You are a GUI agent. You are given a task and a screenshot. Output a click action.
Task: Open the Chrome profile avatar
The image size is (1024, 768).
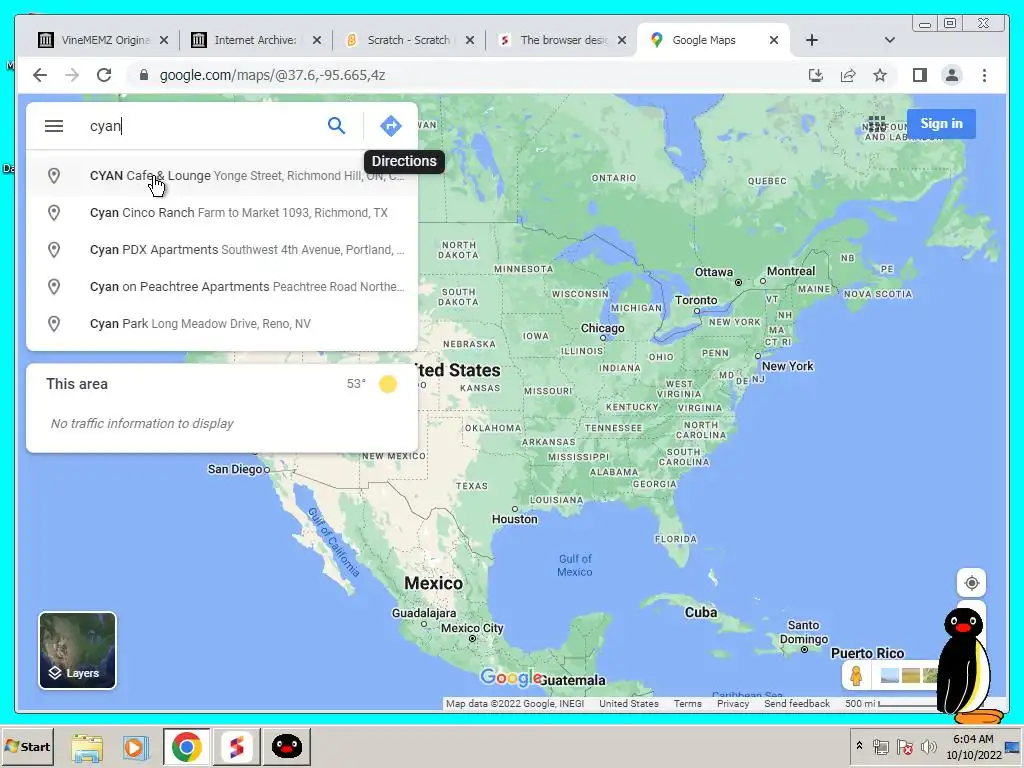(x=952, y=75)
